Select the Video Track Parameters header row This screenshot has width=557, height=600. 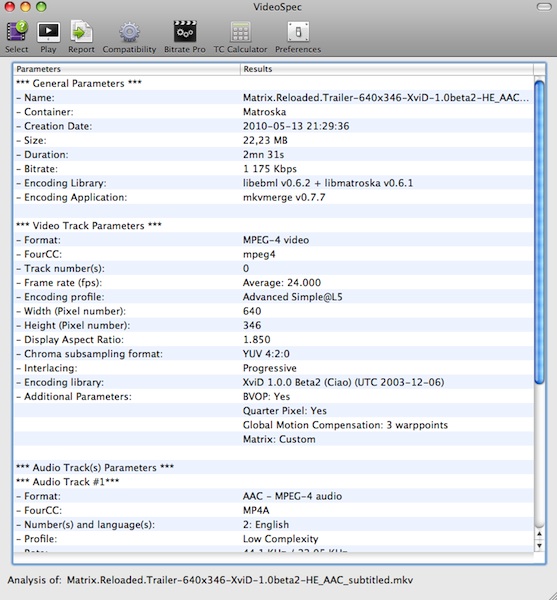click(x=274, y=226)
